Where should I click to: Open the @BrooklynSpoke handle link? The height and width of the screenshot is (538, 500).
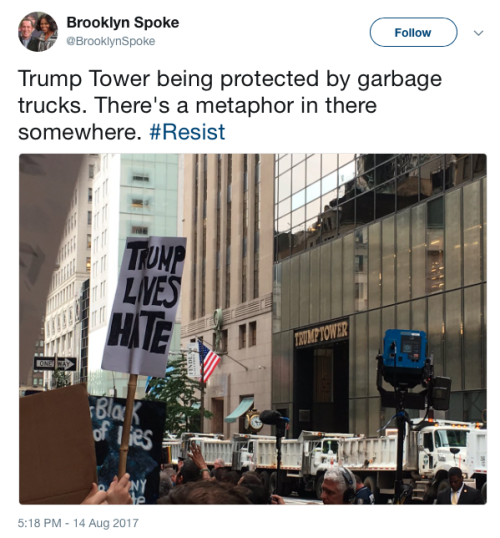tap(111, 41)
